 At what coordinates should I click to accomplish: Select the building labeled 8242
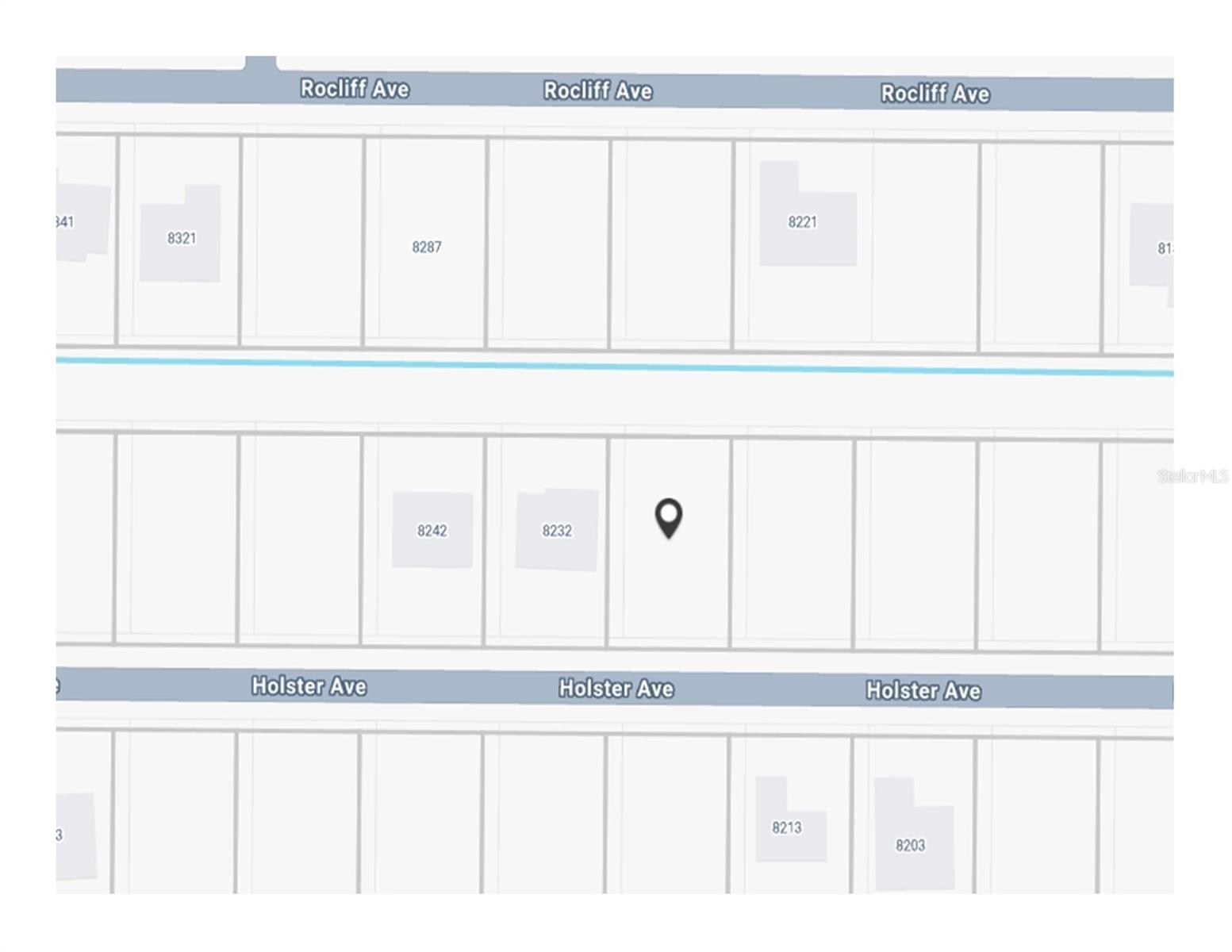pos(432,530)
